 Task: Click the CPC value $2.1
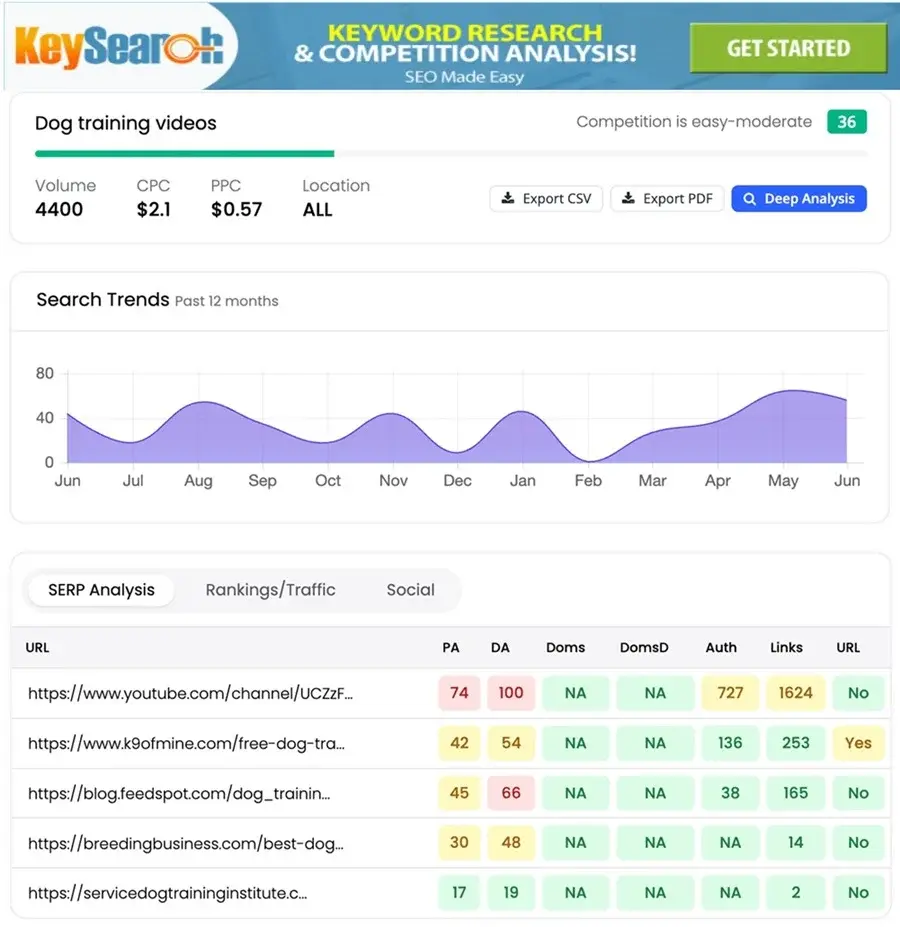(x=153, y=209)
